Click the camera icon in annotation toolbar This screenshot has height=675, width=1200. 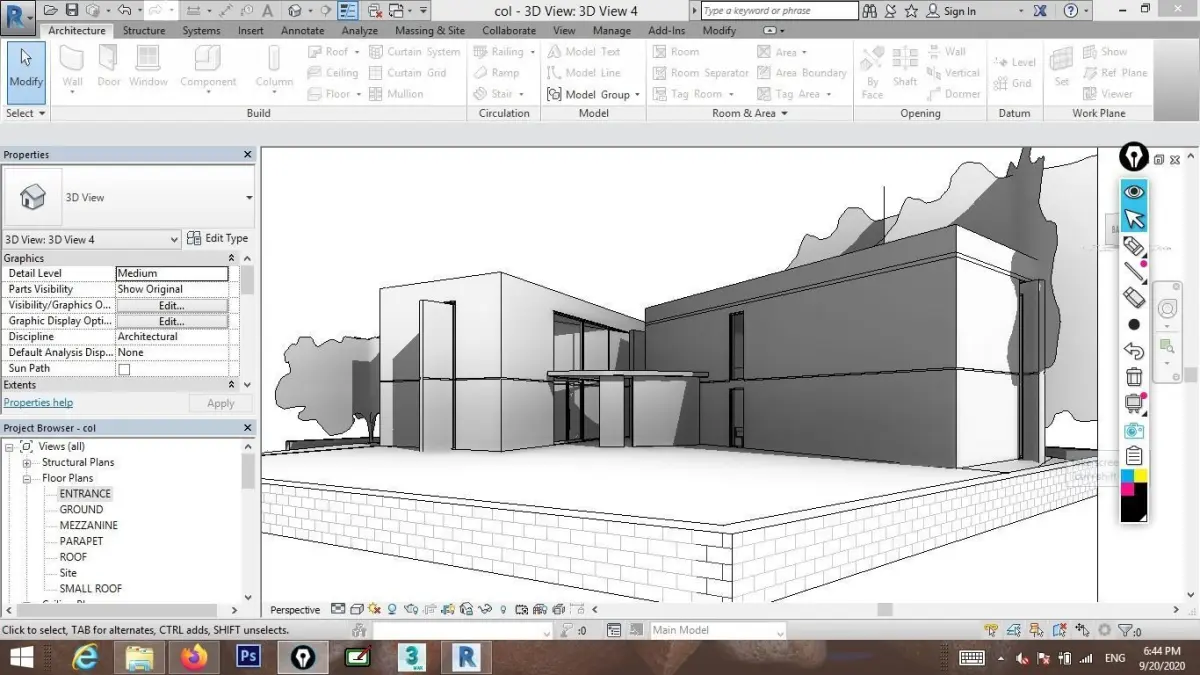[1134, 431]
